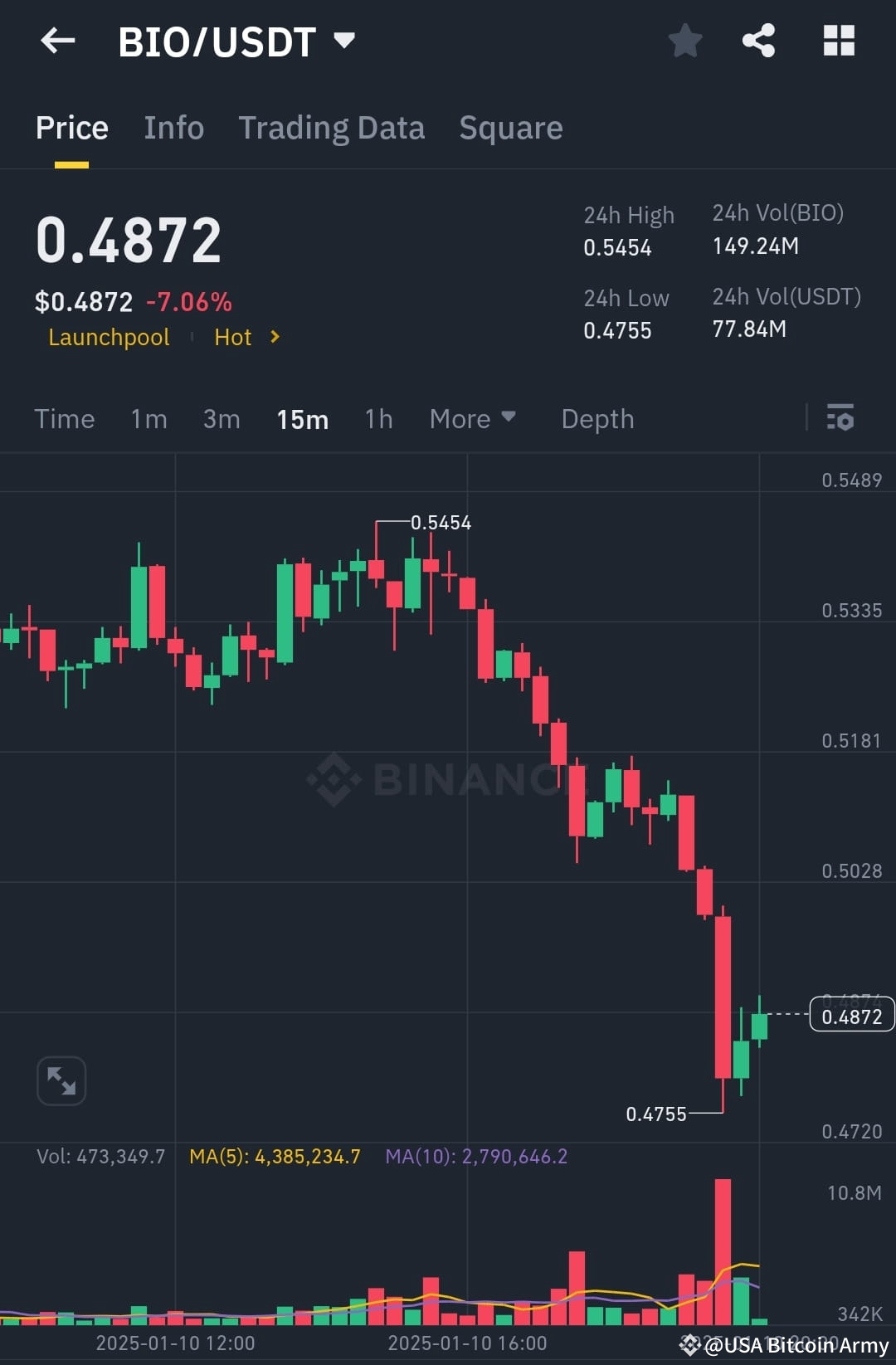
Task: Open the grid layout icon top right
Action: click(838, 39)
